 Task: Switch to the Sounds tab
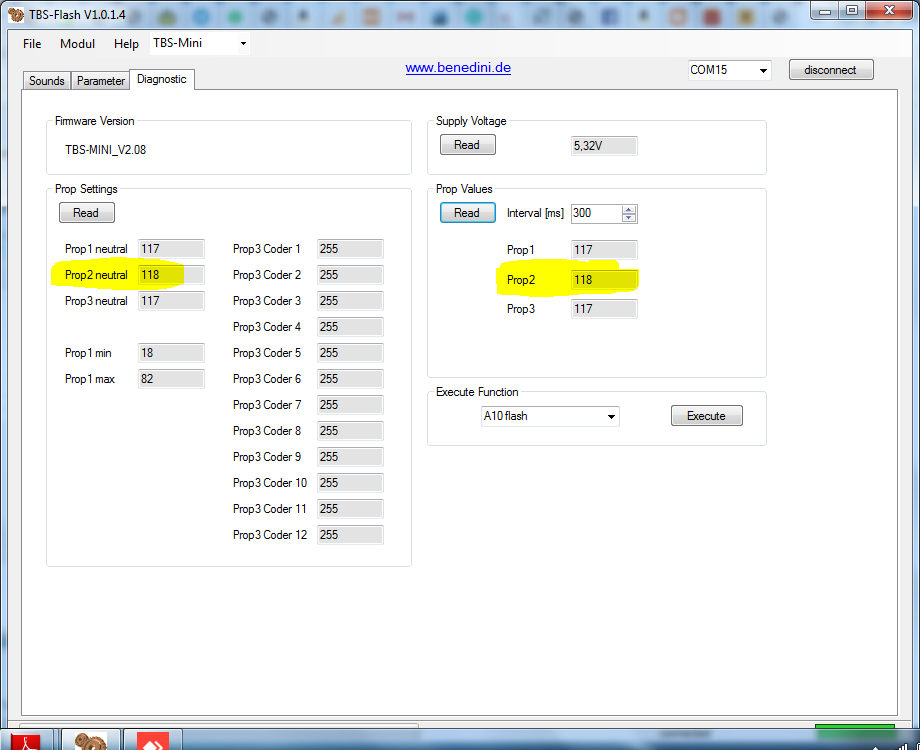47,81
